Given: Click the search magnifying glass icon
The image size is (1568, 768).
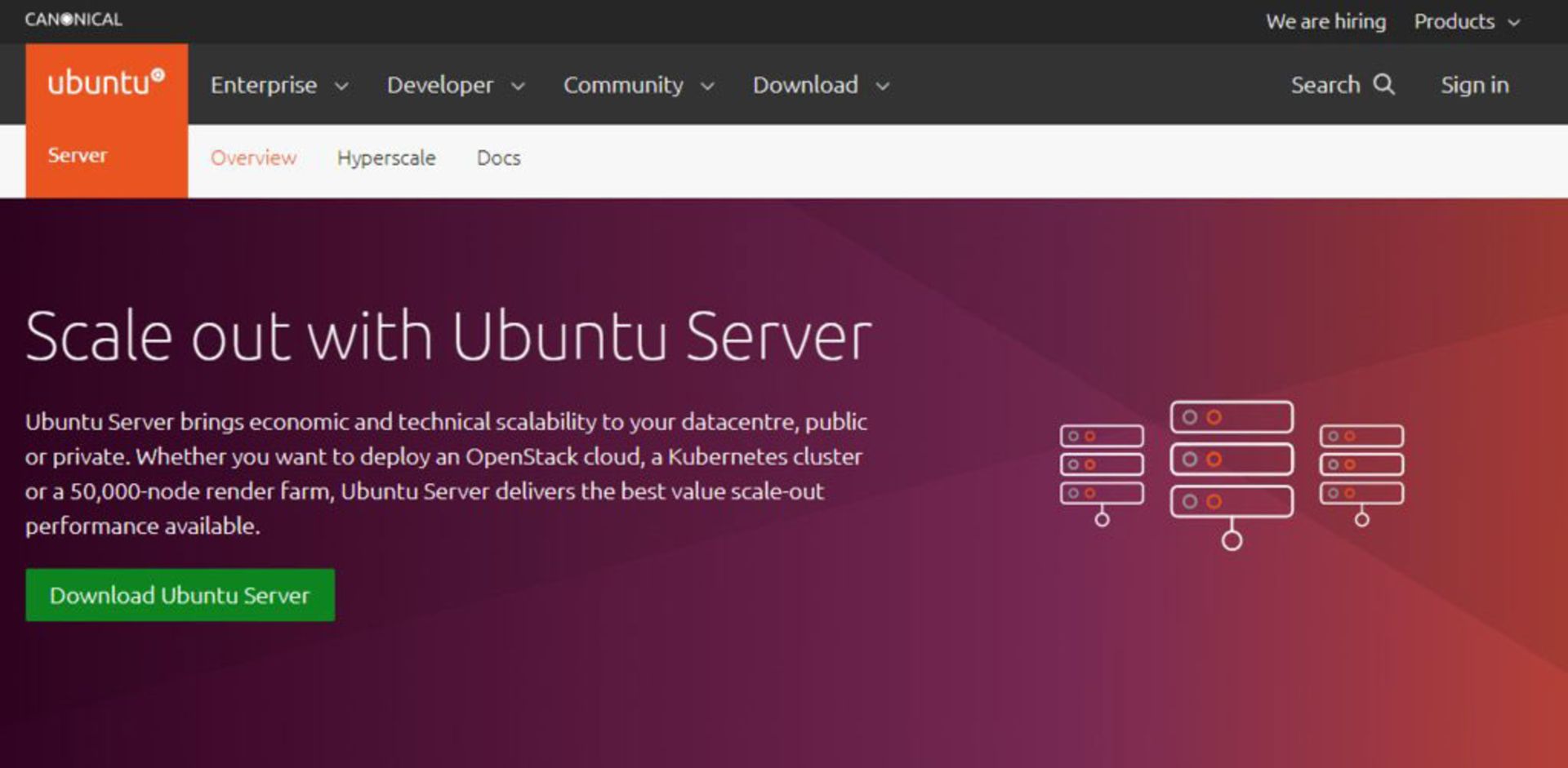Looking at the screenshot, I should pos(1383,84).
